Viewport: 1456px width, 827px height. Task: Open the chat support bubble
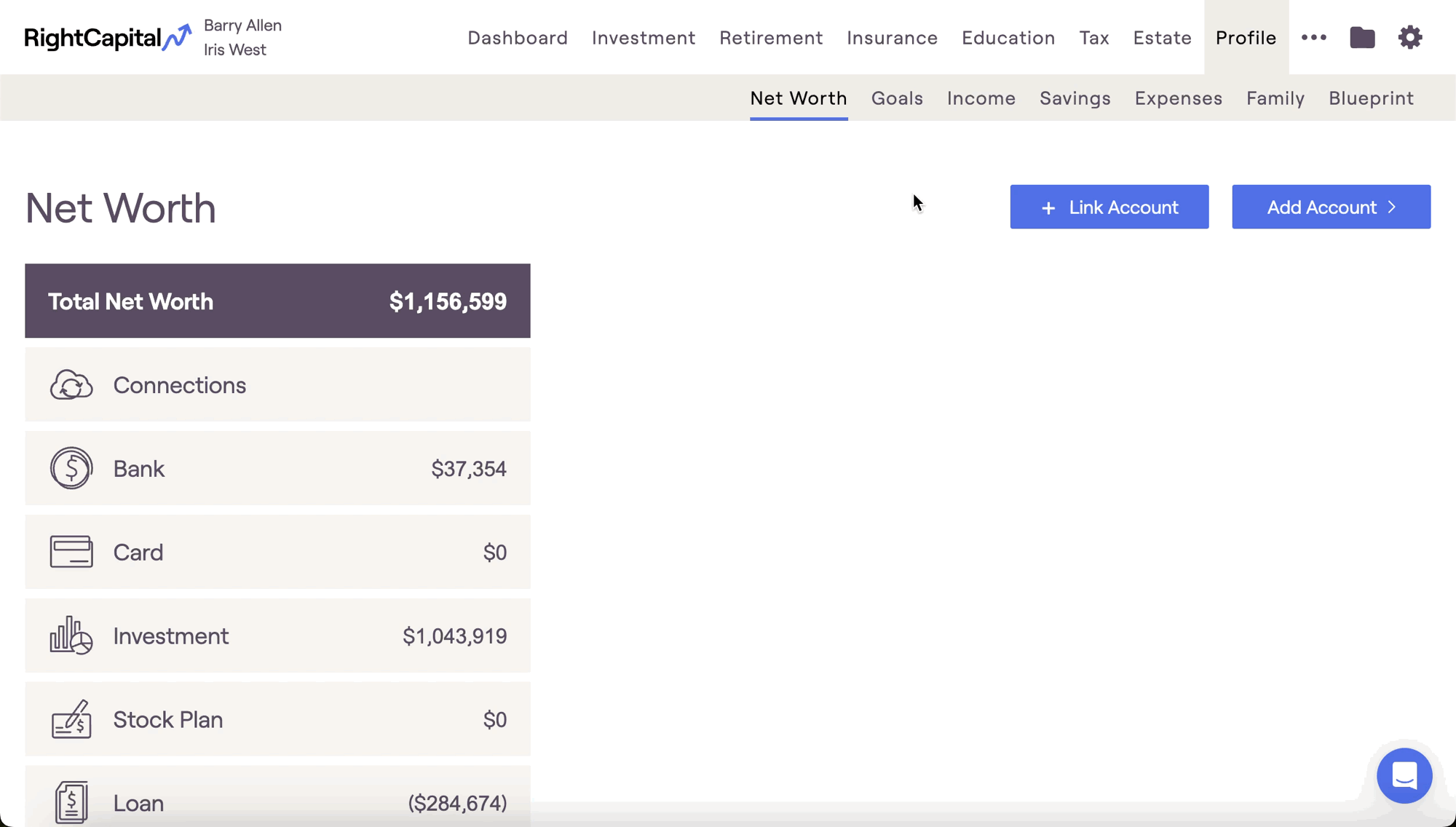(x=1404, y=775)
